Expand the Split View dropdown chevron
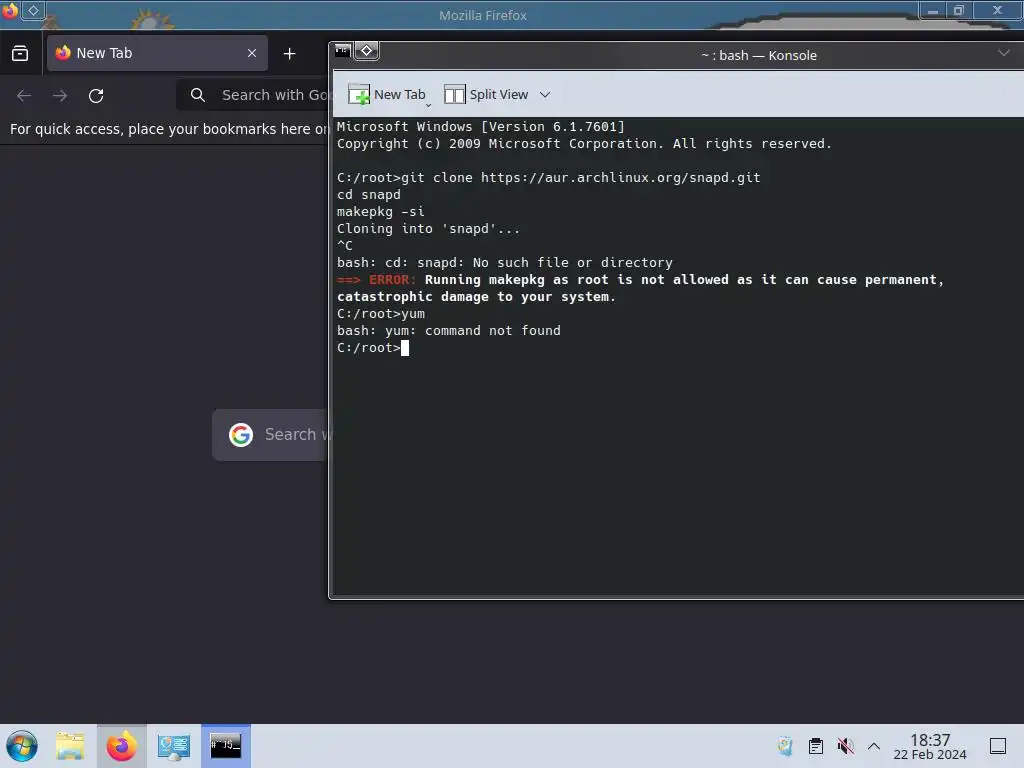This screenshot has width=1024, height=768. 545,95
